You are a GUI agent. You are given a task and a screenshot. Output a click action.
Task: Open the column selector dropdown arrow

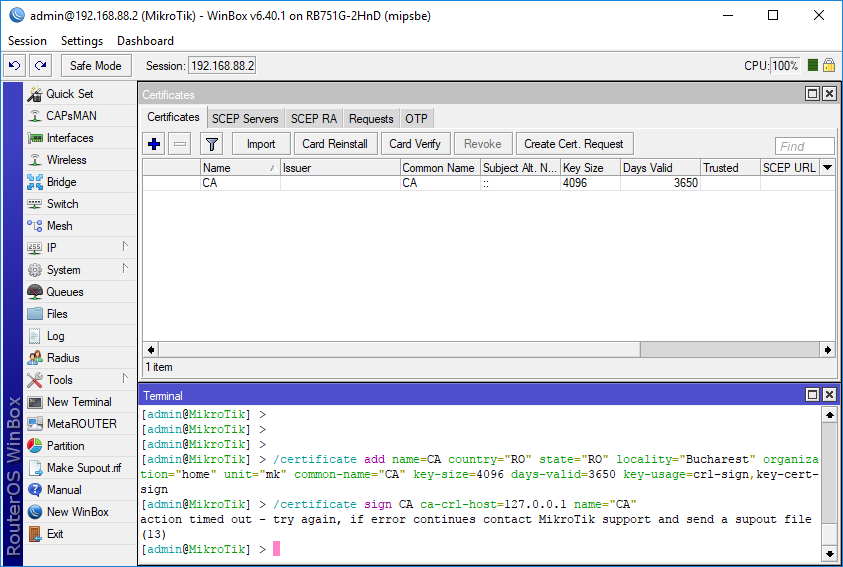[827, 168]
